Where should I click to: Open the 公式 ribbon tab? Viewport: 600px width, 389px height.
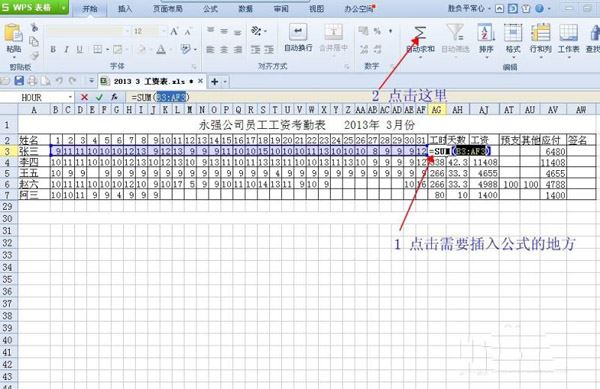(210, 8)
